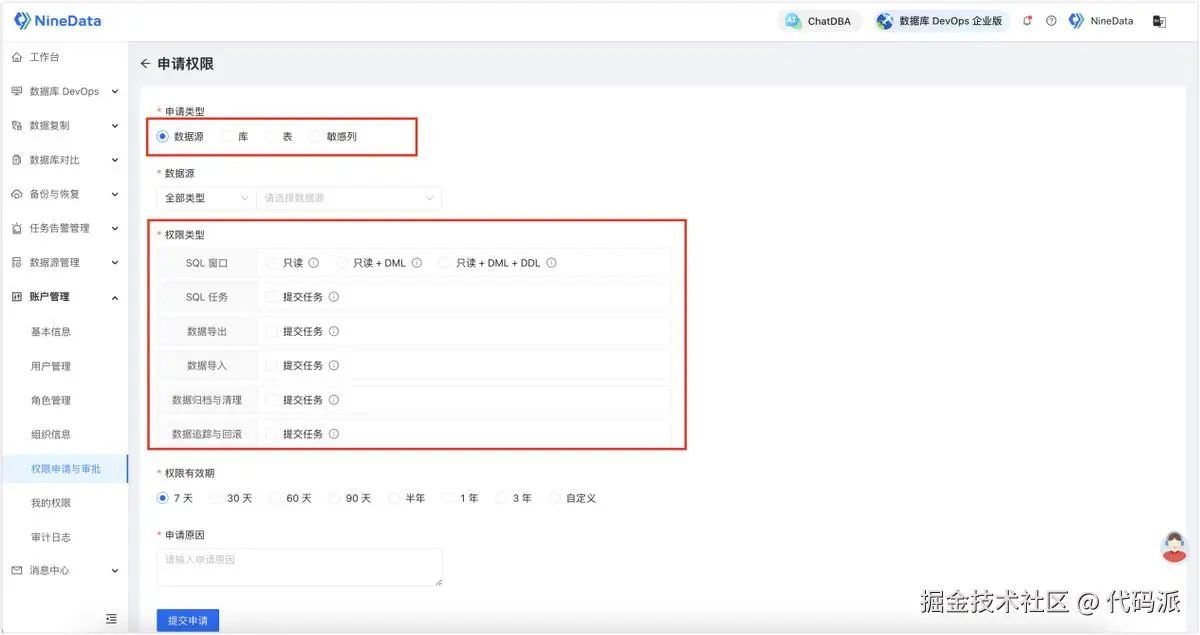Click info icon next to 只读 + DML
Image resolution: width=1200 pixels, height=635 pixels.
[x=417, y=263]
